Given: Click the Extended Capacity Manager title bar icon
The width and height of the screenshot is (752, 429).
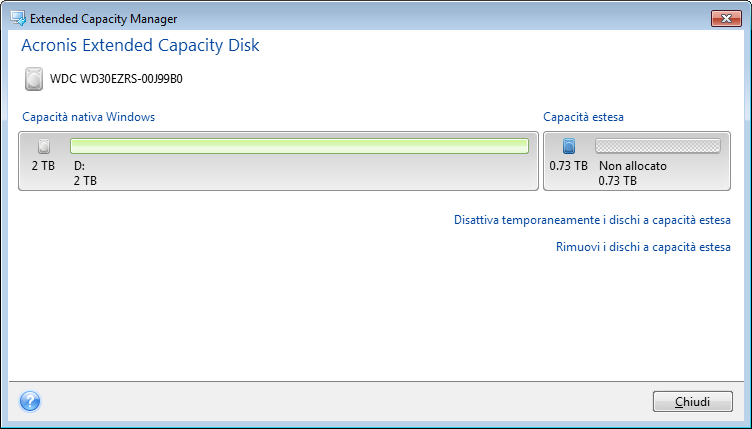Looking at the screenshot, I should click(17, 17).
